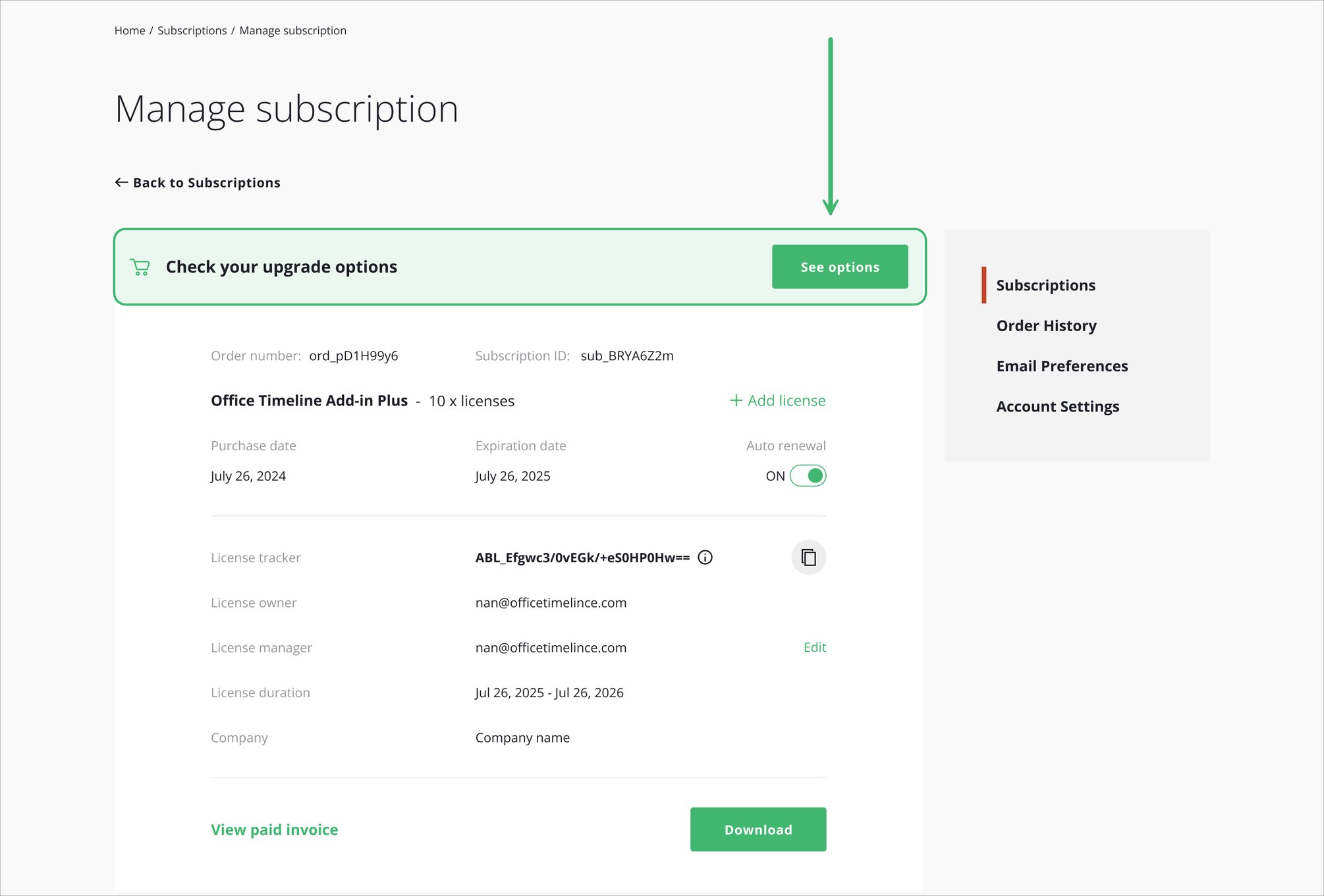Click the Download button
This screenshot has height=896, width=1324.
(758, 830)
